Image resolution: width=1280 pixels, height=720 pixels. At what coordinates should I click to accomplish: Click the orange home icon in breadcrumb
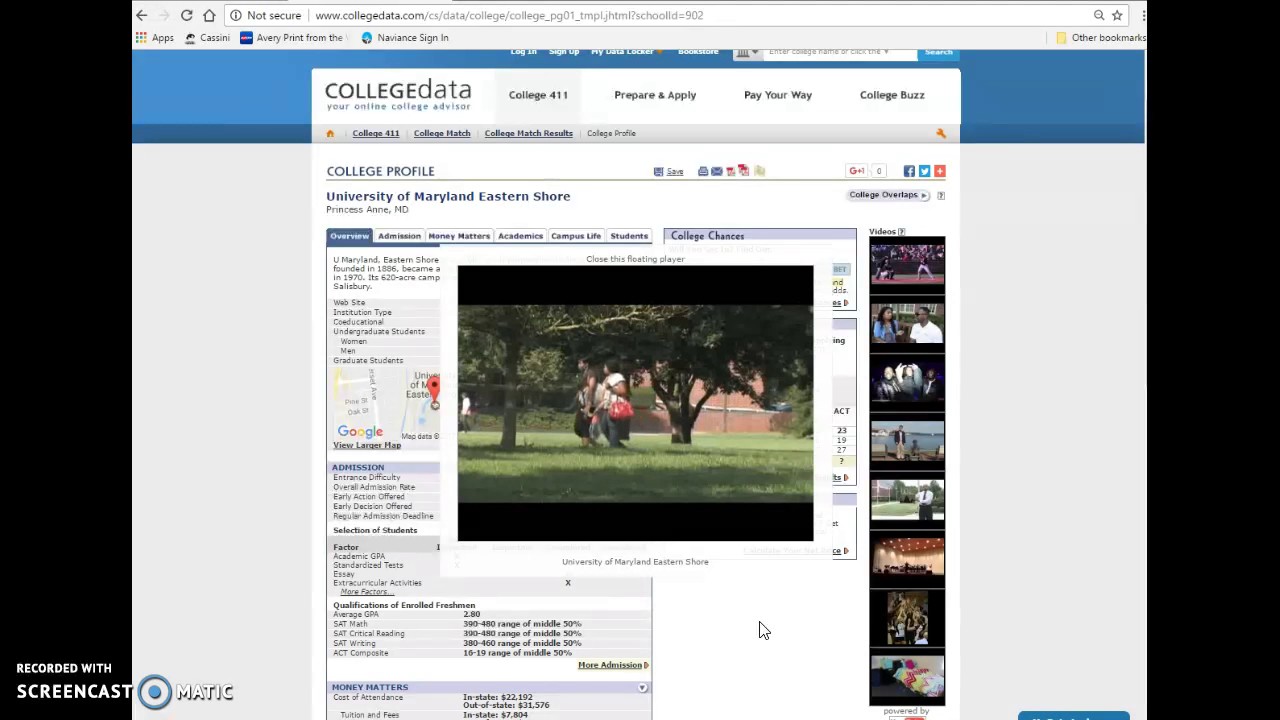330,133
